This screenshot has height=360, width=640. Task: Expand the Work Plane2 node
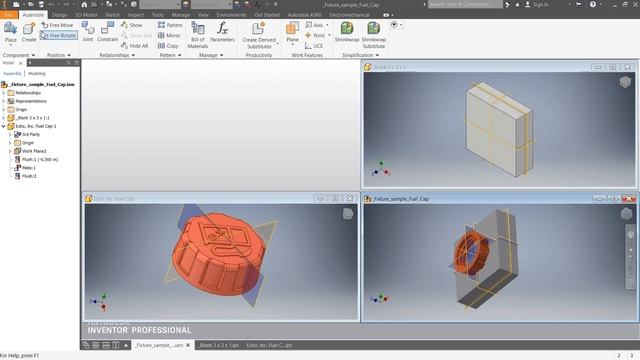[10, 151]
